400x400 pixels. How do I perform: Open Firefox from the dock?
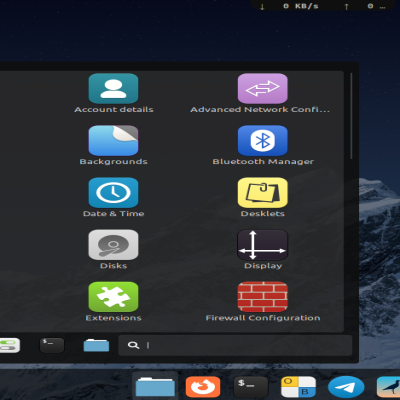click(203, 387)
